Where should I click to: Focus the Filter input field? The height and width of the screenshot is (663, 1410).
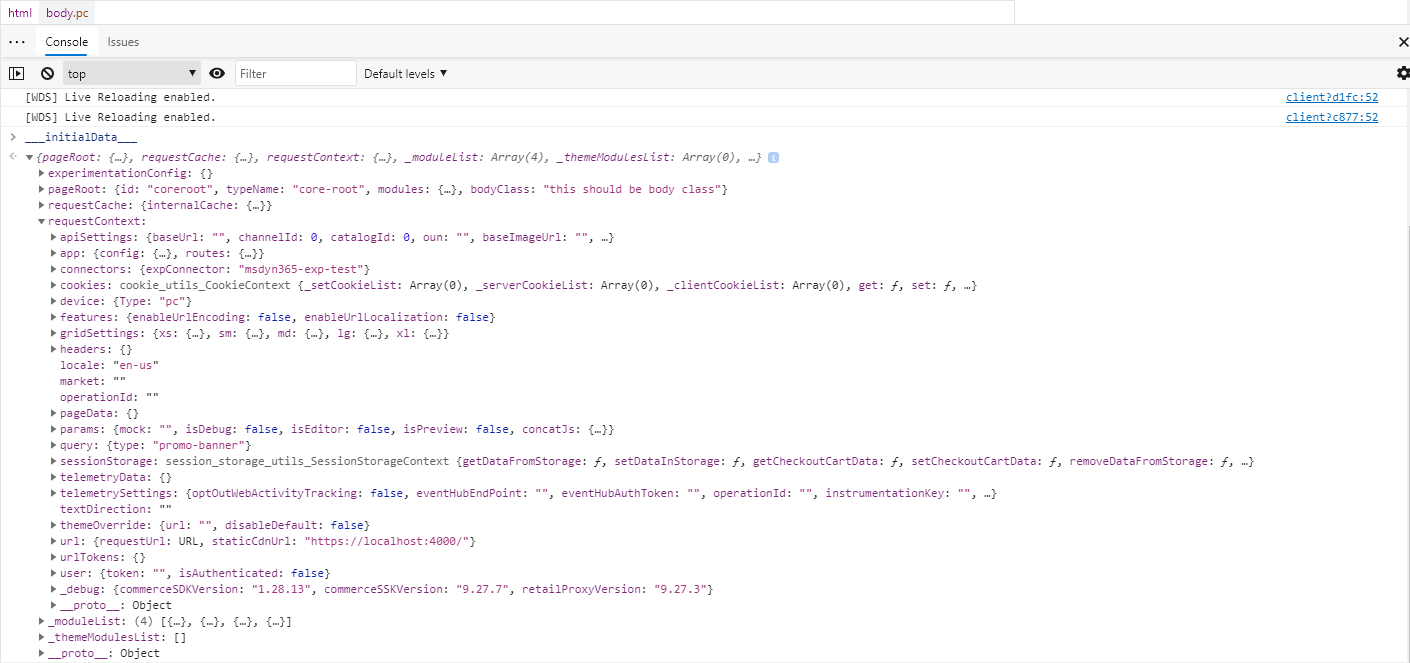296,73
